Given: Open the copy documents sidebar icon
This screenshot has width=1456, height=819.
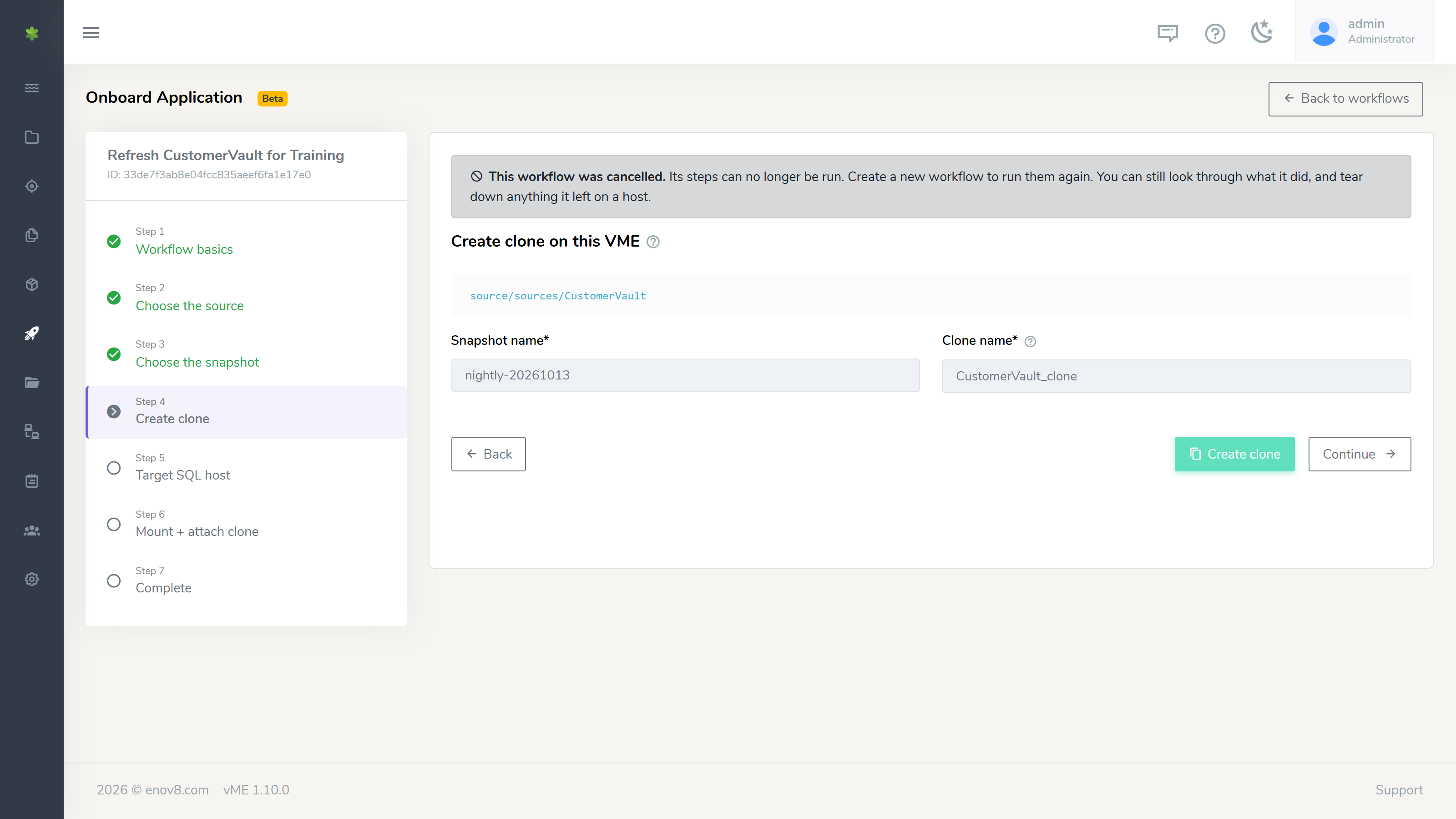Looking at the screenshot, I should tap(32, 235).
